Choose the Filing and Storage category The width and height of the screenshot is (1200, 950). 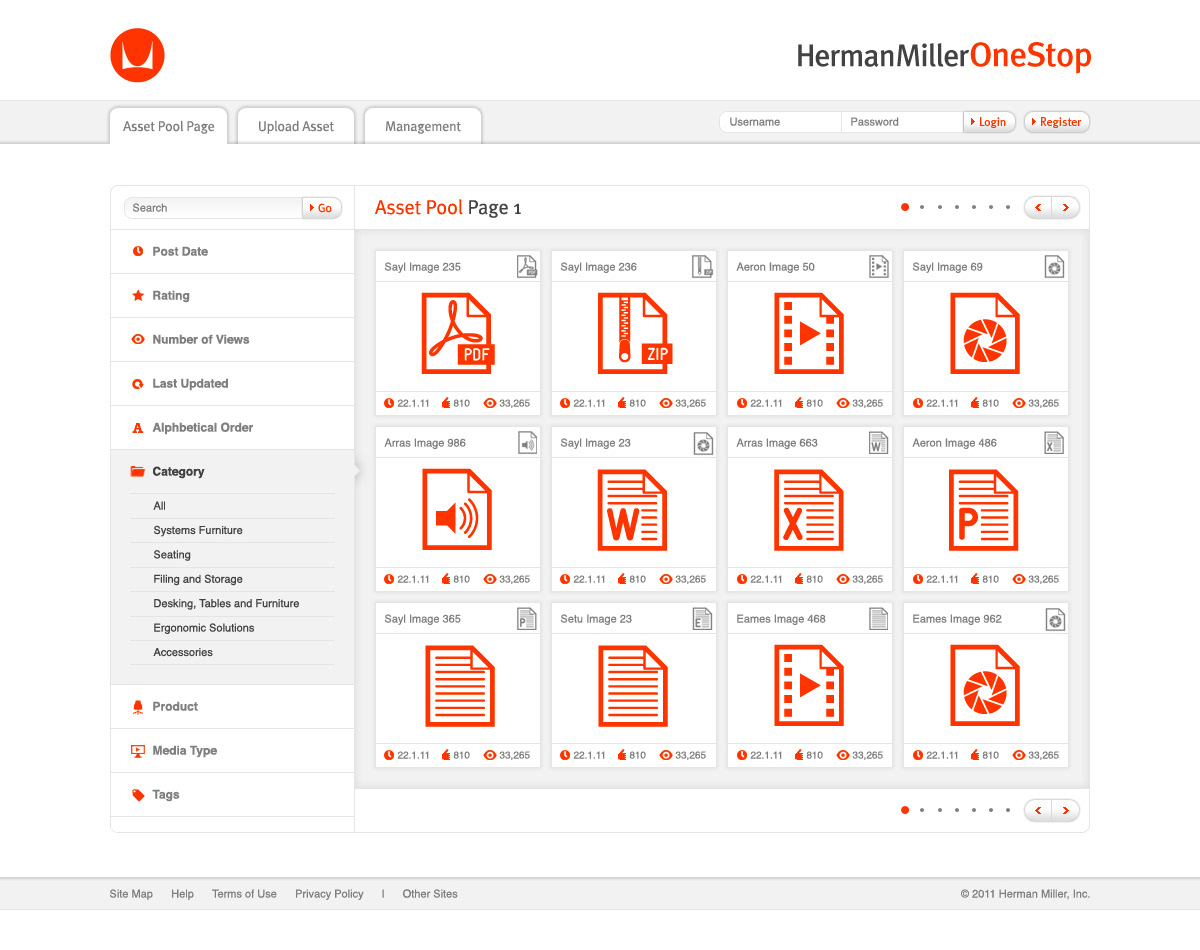pyautogui.click(x=198, y=579)
